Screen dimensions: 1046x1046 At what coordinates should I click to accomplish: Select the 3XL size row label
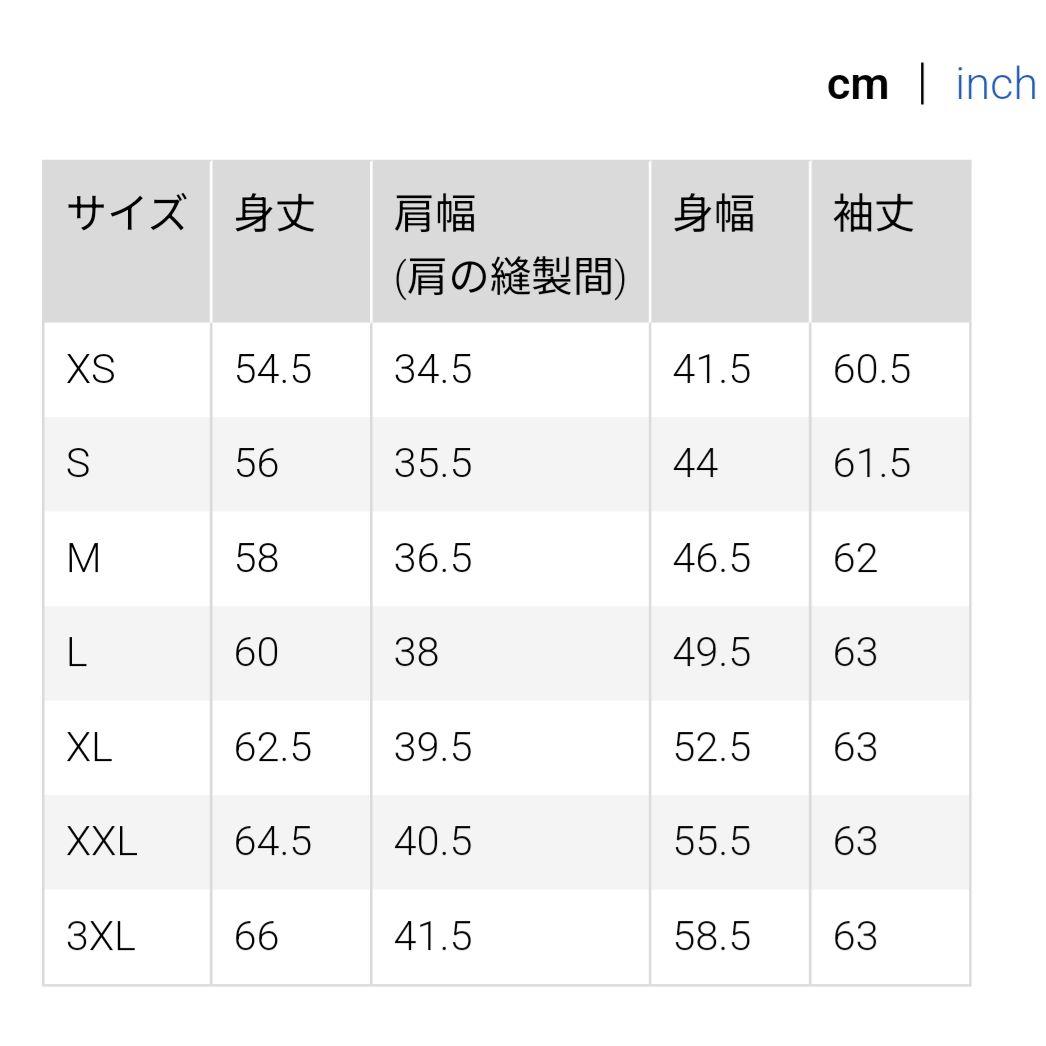[101, 935]
